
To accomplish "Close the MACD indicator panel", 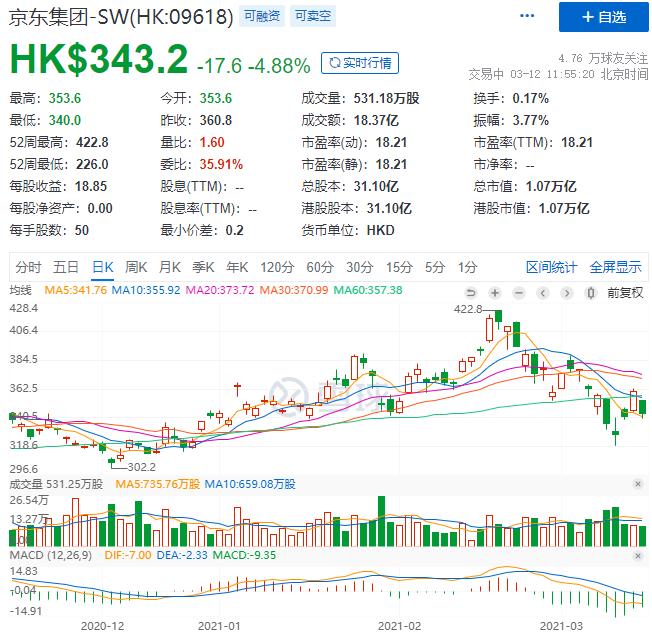I will pos(638,555).
